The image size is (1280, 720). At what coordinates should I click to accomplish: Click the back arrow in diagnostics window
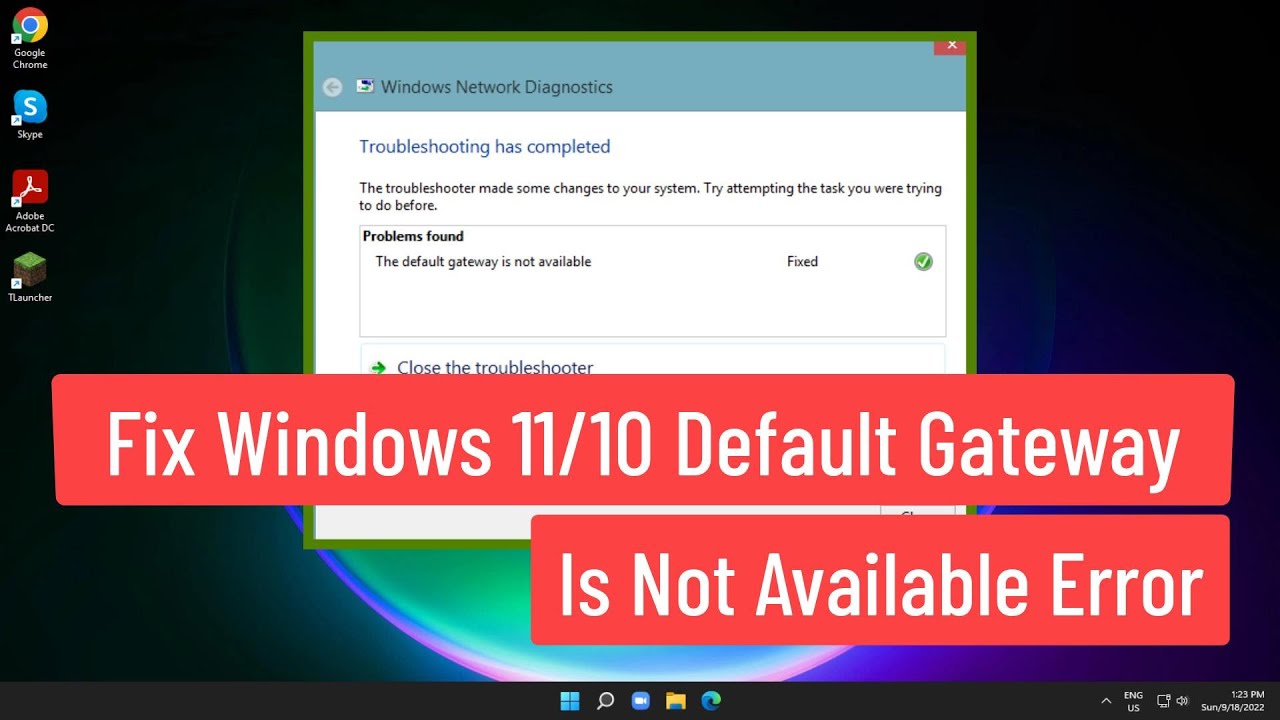tap(333, 87)
